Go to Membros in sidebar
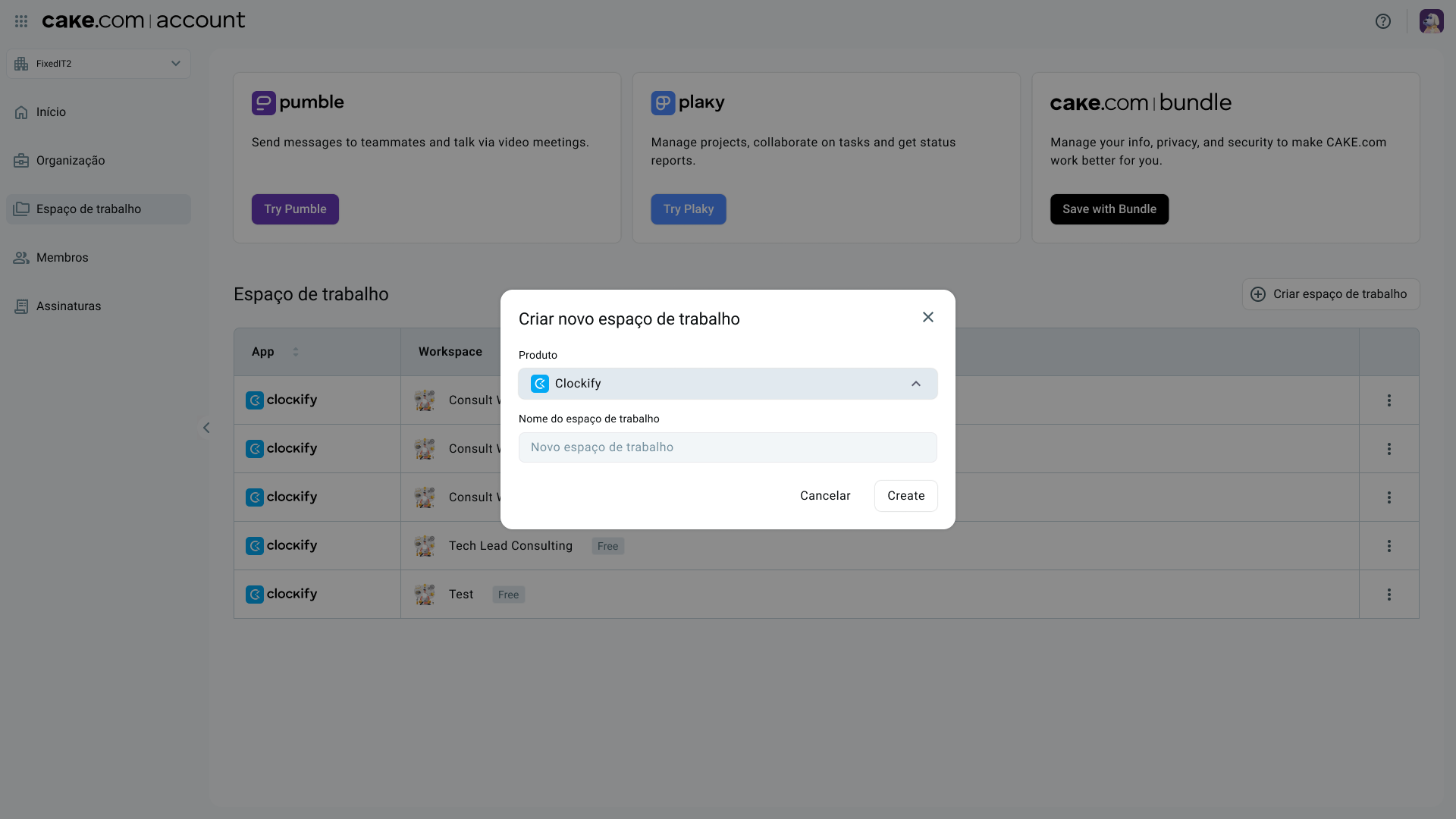 pos(62,258)
